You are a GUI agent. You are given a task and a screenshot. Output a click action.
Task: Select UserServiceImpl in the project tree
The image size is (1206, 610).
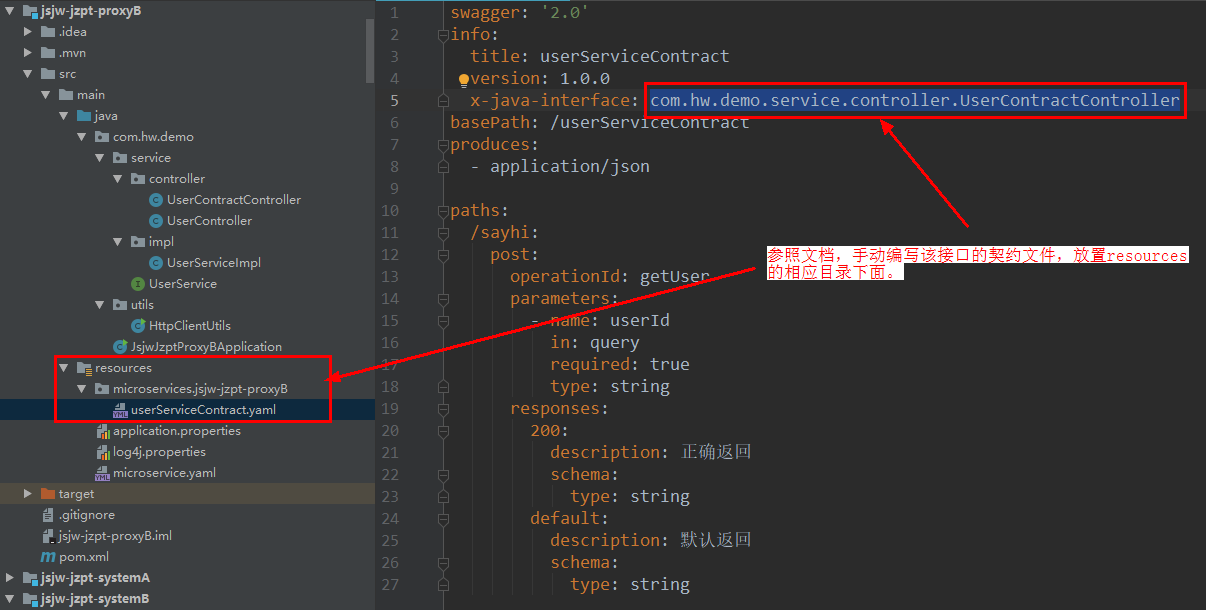[213, 262]
